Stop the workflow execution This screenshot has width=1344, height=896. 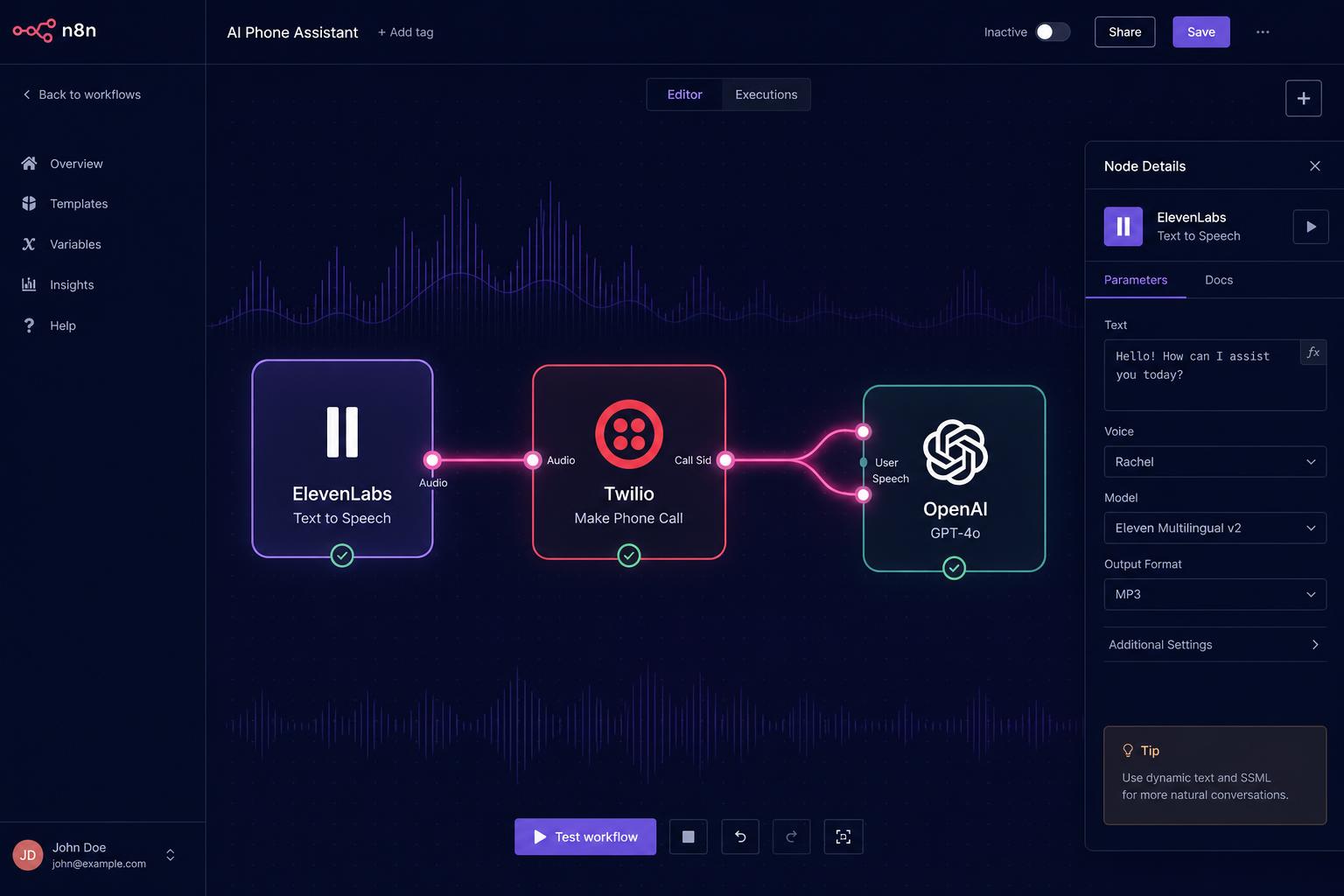689,837
